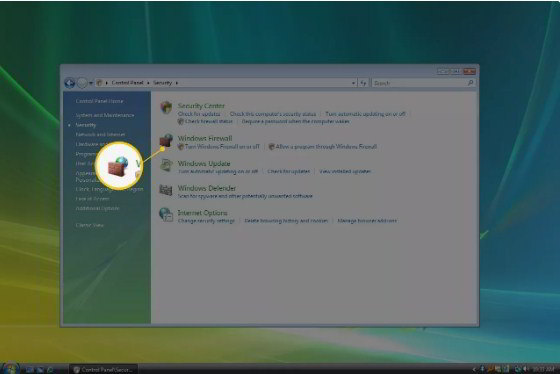Screen dimensions: 560x374
Task: Expand the arrow after Security in breadcrumb
Action: [177, 83]
